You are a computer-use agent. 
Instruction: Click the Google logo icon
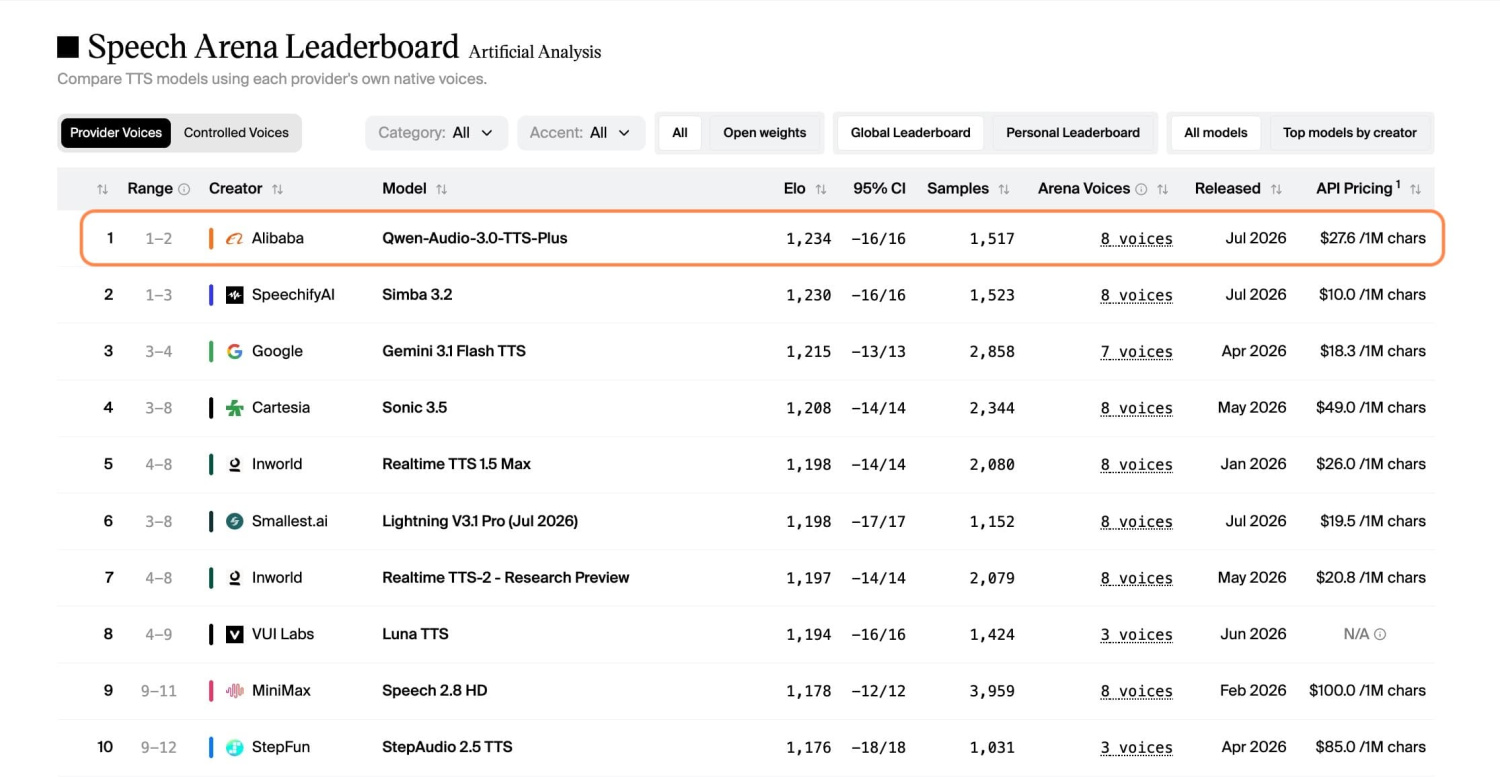coord(235,351)
